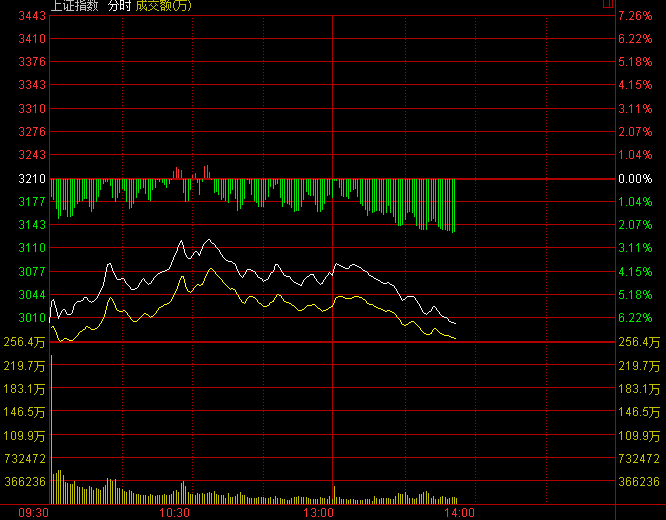The width and height of the screenshot is (666, 520).
Task: Click the 成交额(万) turnover indicator label
Action: (166, 6)
